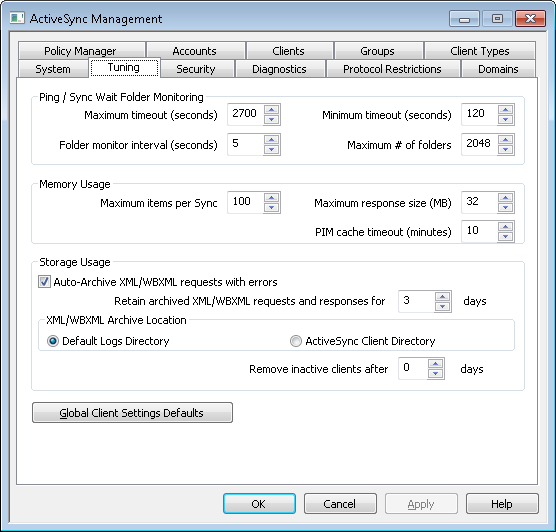The image size is (556, 532).
Task: Open Help for this dialog
Action: [x=502, y=504]
